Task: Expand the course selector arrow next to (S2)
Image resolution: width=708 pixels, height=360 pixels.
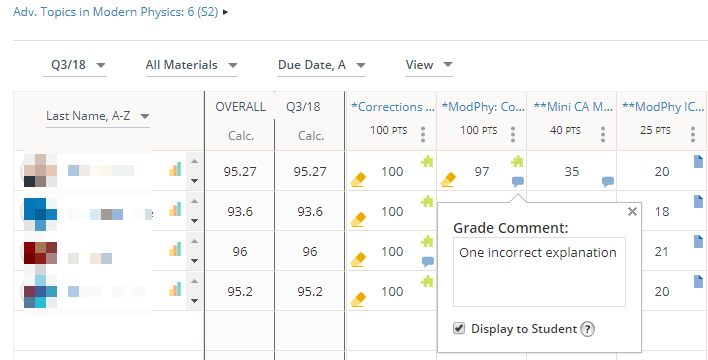Action: (x=225, y=12)
